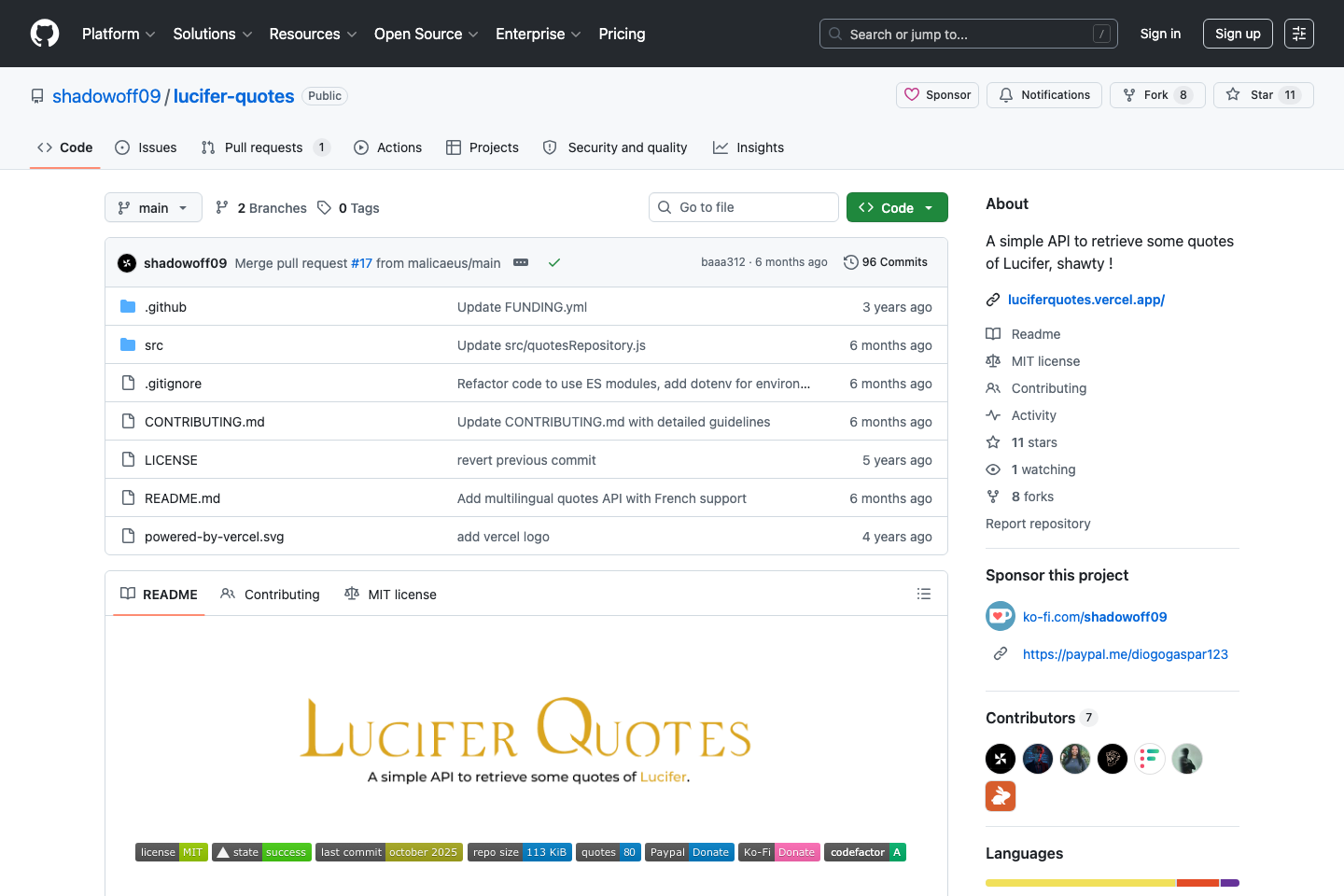The width and height of the screenshot is (1344, 896).
Task: Visit the luciferquotes.vercel.app link
Action: tap(1085, 300)
